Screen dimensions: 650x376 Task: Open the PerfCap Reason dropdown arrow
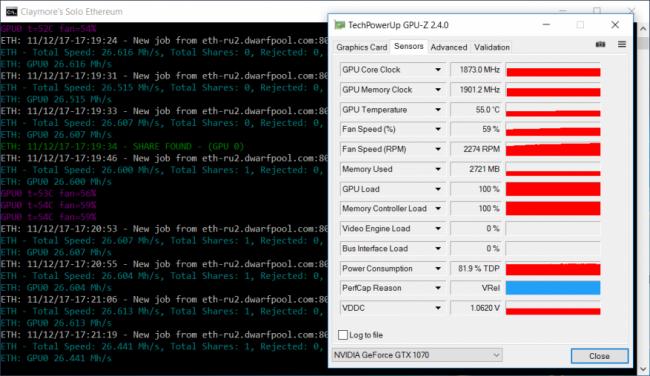438,288
